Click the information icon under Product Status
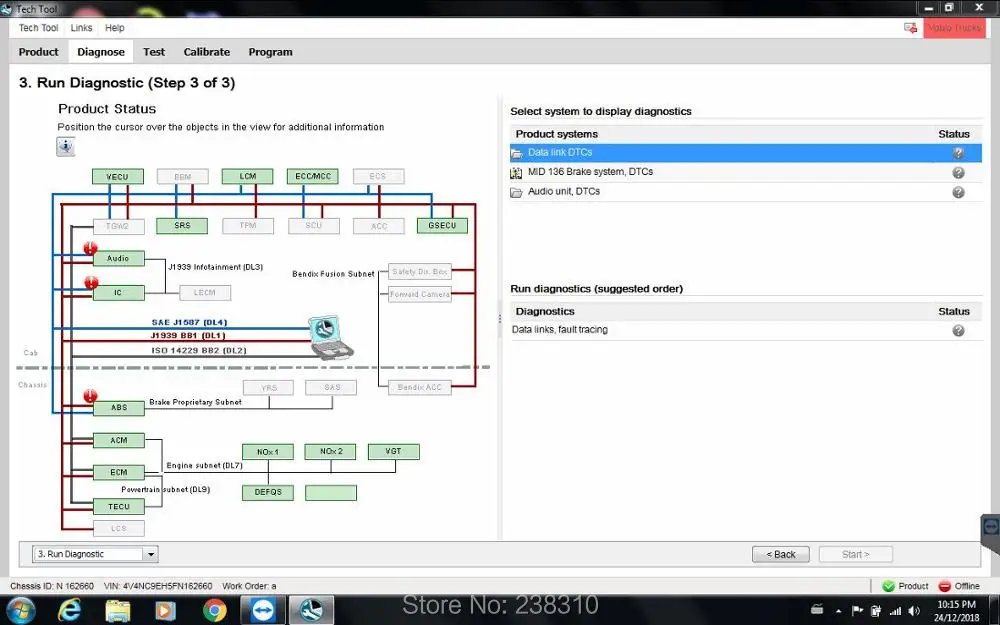The width and height of the screenshot is (1000, 625). coord(66,147)
